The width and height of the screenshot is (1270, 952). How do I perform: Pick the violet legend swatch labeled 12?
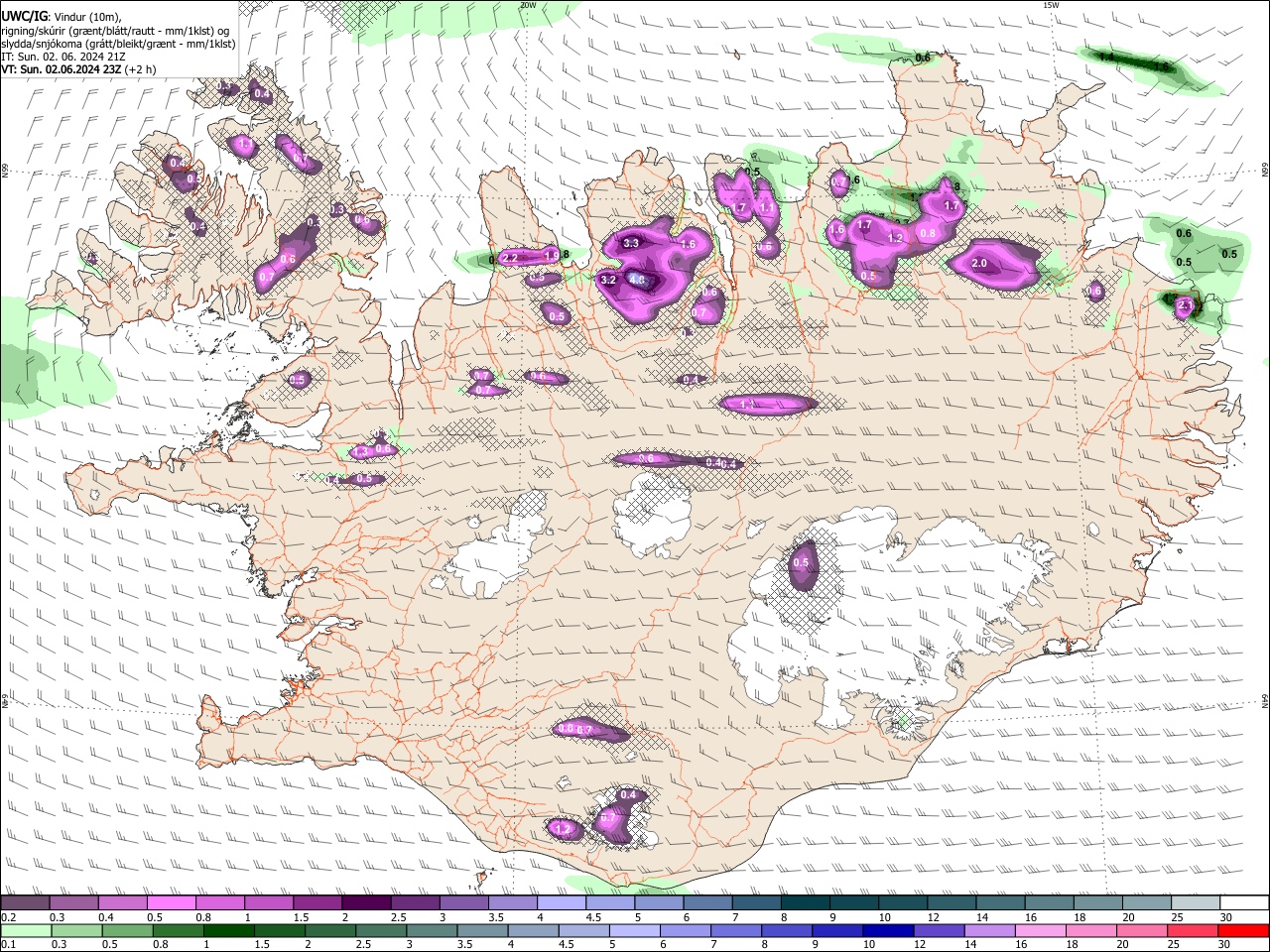(x=940, y=930)
